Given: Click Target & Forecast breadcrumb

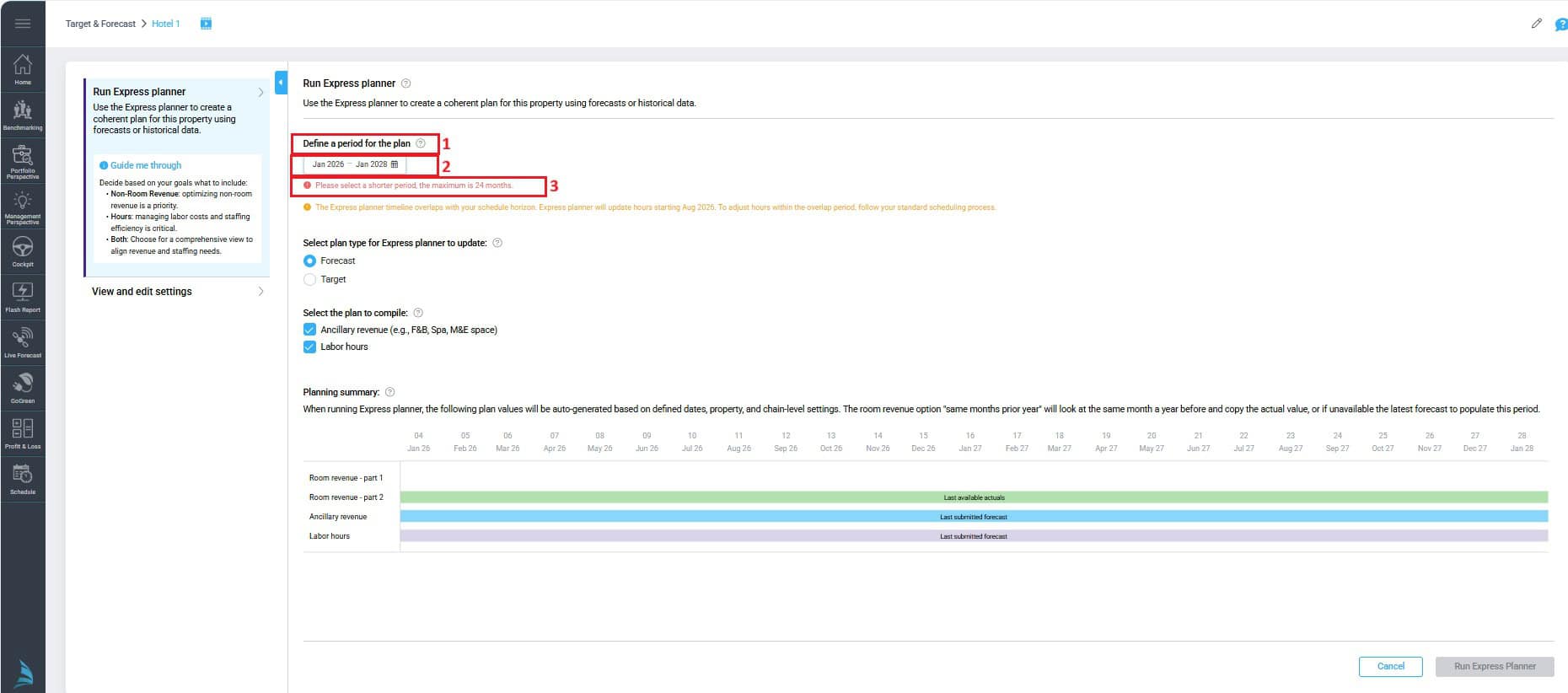Looking at the screenshot, I should click(100, 24).
